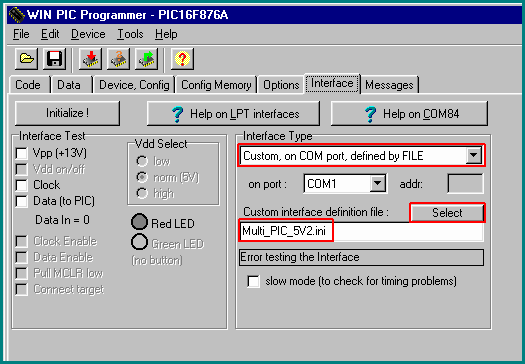525x364 pixels.
Task: Click the '(no button)' label
Action: 157,260
